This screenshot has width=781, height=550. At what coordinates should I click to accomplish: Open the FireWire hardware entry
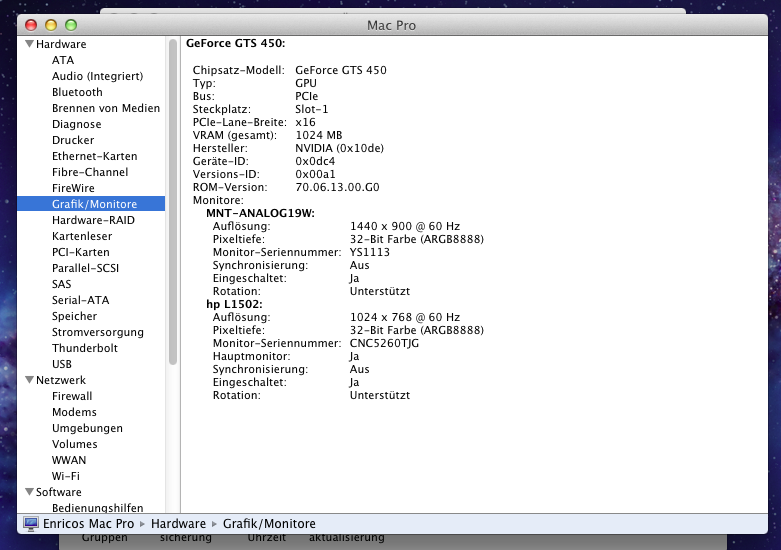[73, 188]
